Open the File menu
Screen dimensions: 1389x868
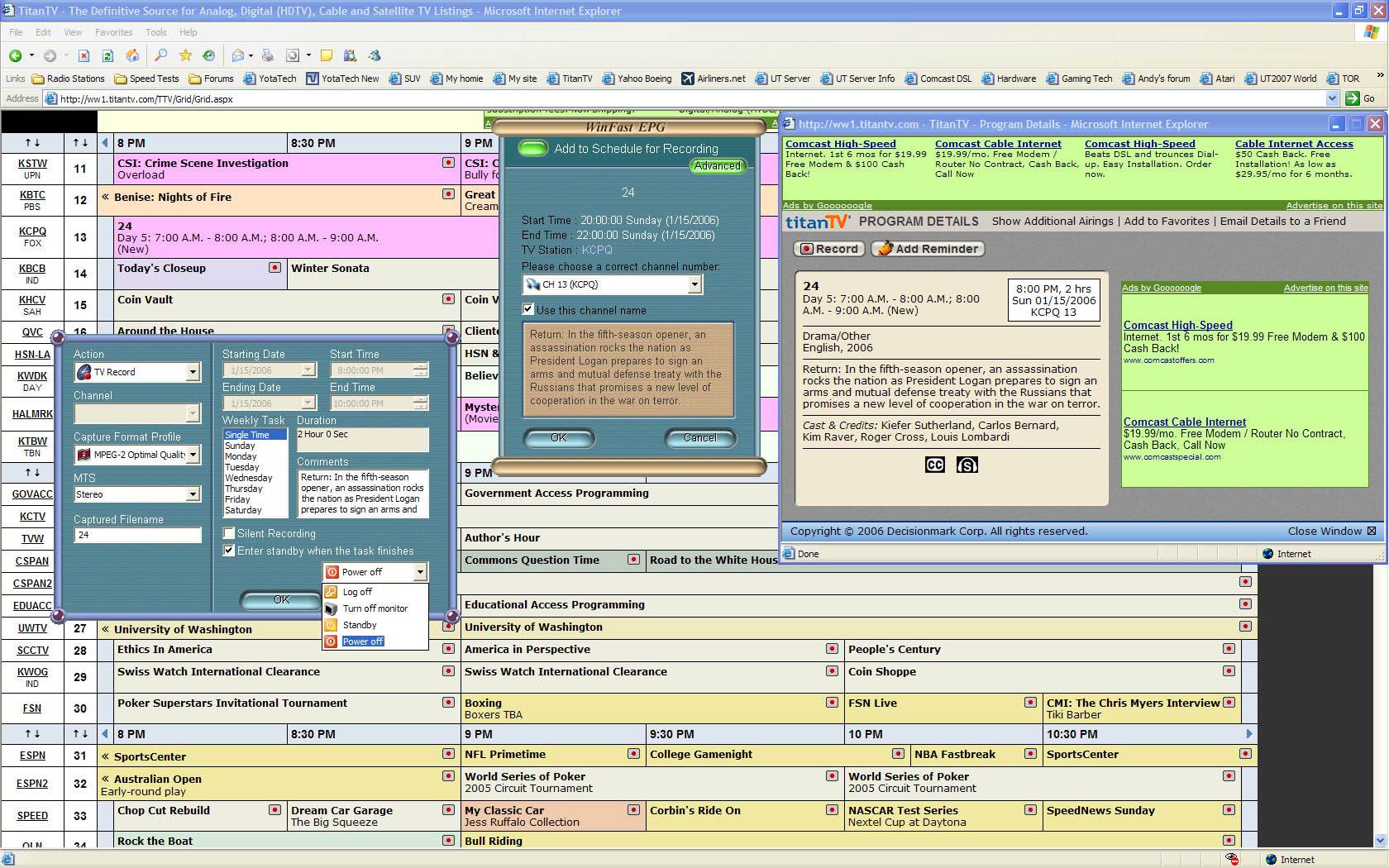click(16, 32)
